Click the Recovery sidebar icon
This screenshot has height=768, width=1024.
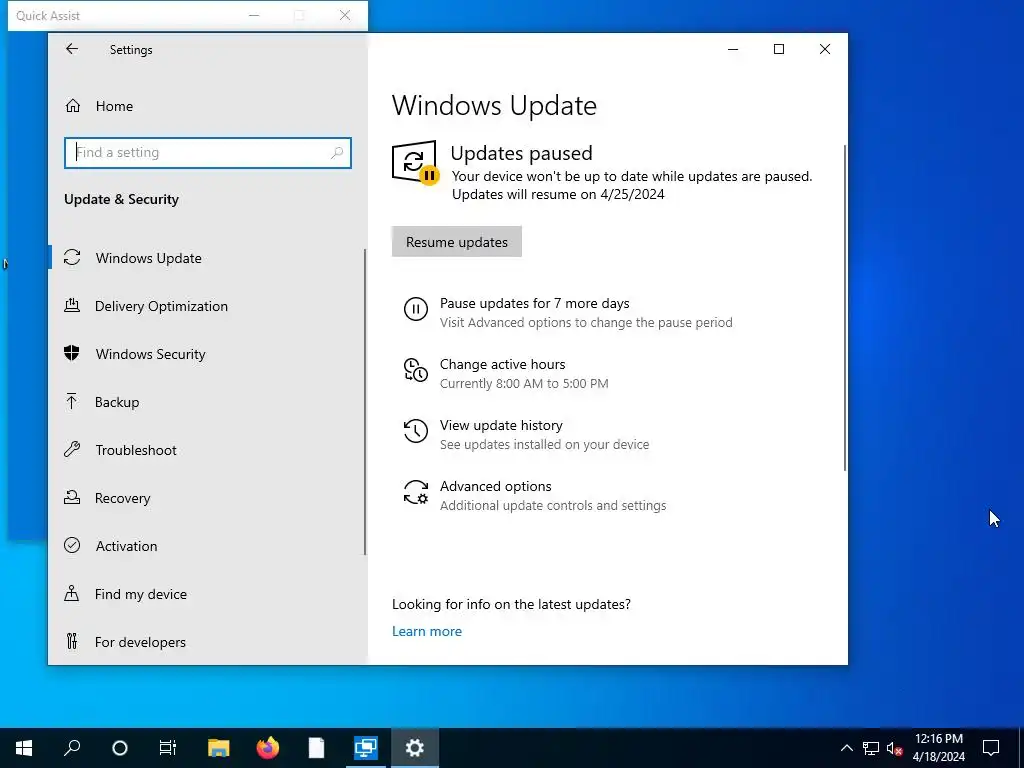coord(72,498)
